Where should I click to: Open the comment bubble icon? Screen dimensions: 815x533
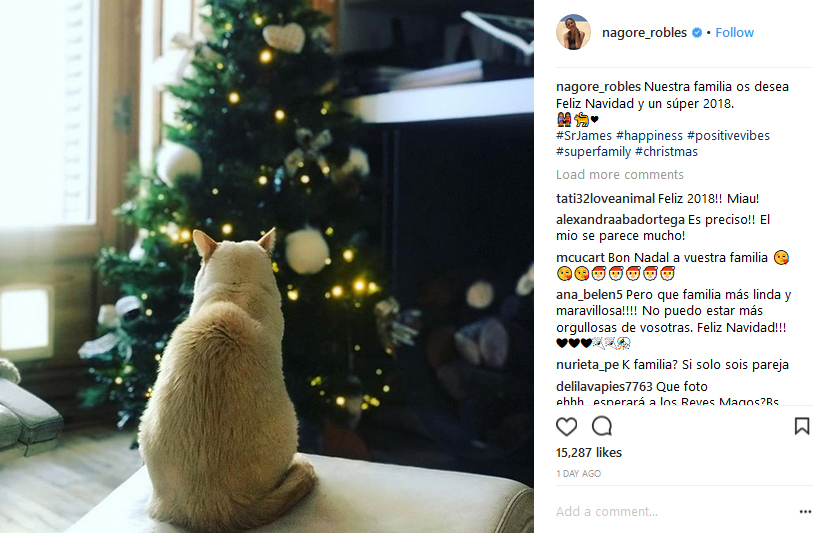tap(602, 426)
